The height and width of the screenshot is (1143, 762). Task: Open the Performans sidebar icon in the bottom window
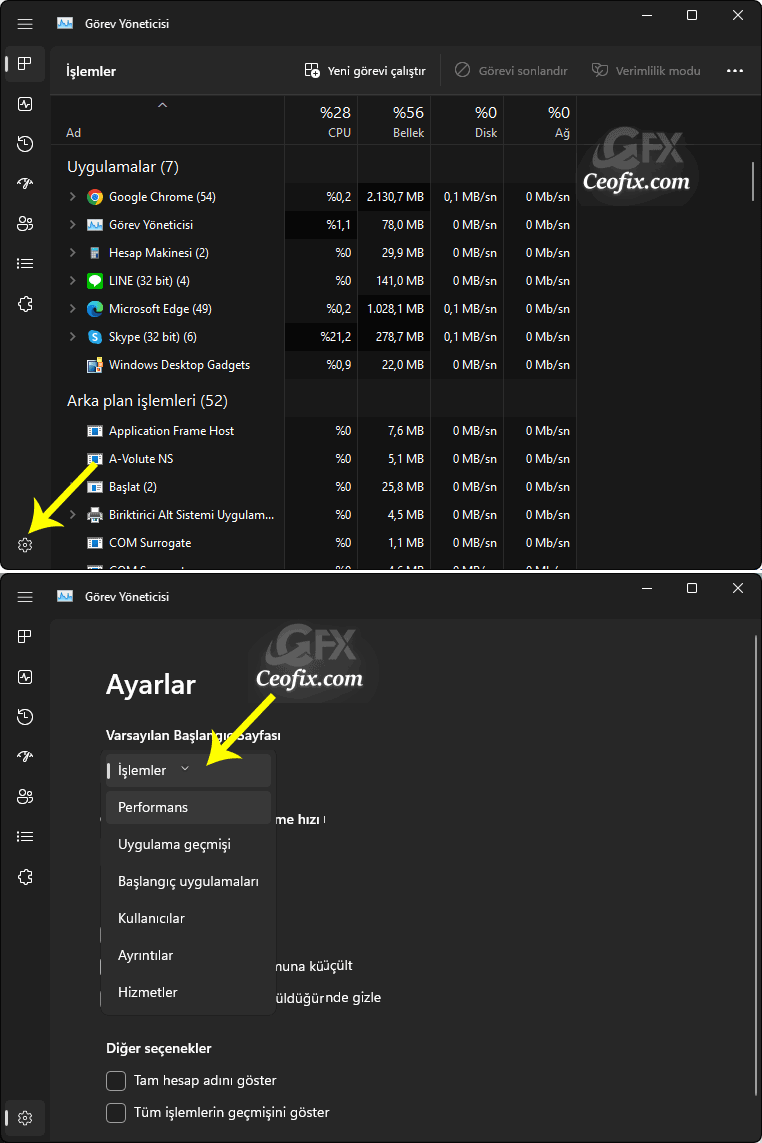click(25, 677)
